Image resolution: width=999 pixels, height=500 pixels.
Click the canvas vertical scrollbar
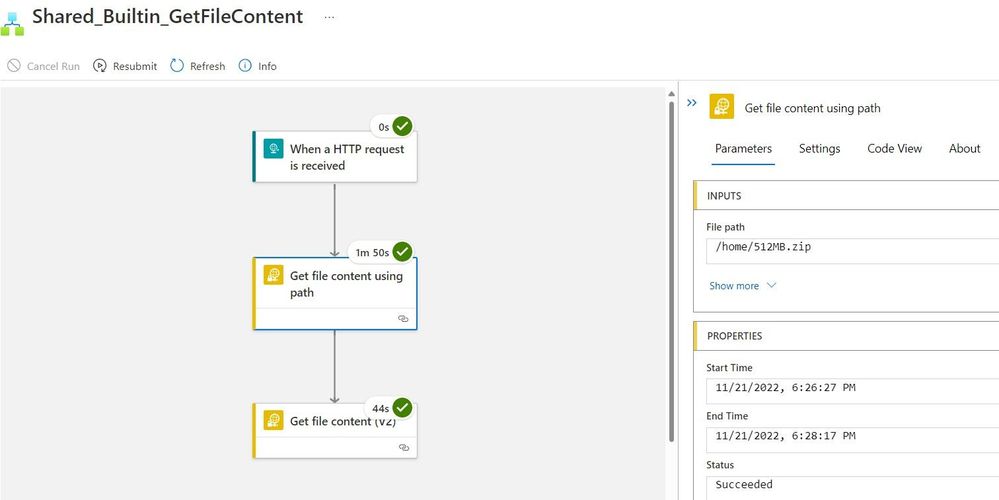[671, 270]
